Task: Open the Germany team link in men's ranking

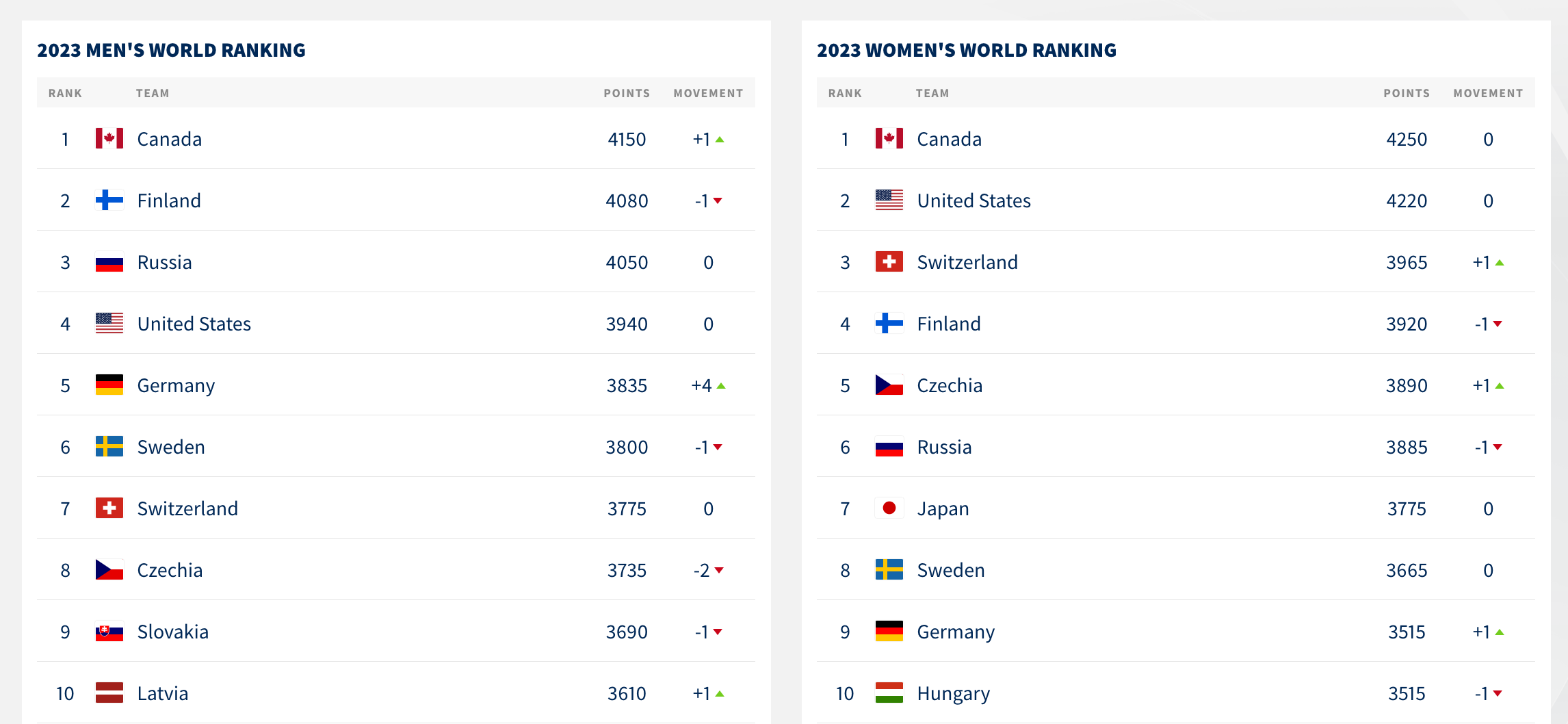Action: (176, 385)
